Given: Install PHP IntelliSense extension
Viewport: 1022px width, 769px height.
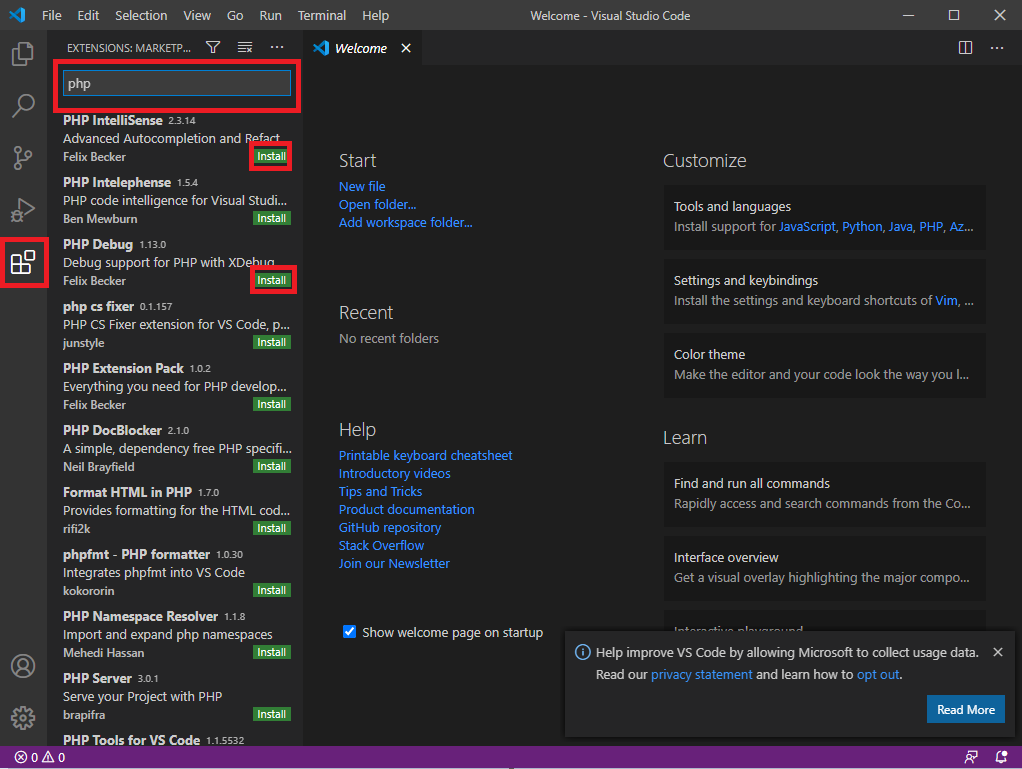Looking at the screenshot, I should tap(271, 156).
